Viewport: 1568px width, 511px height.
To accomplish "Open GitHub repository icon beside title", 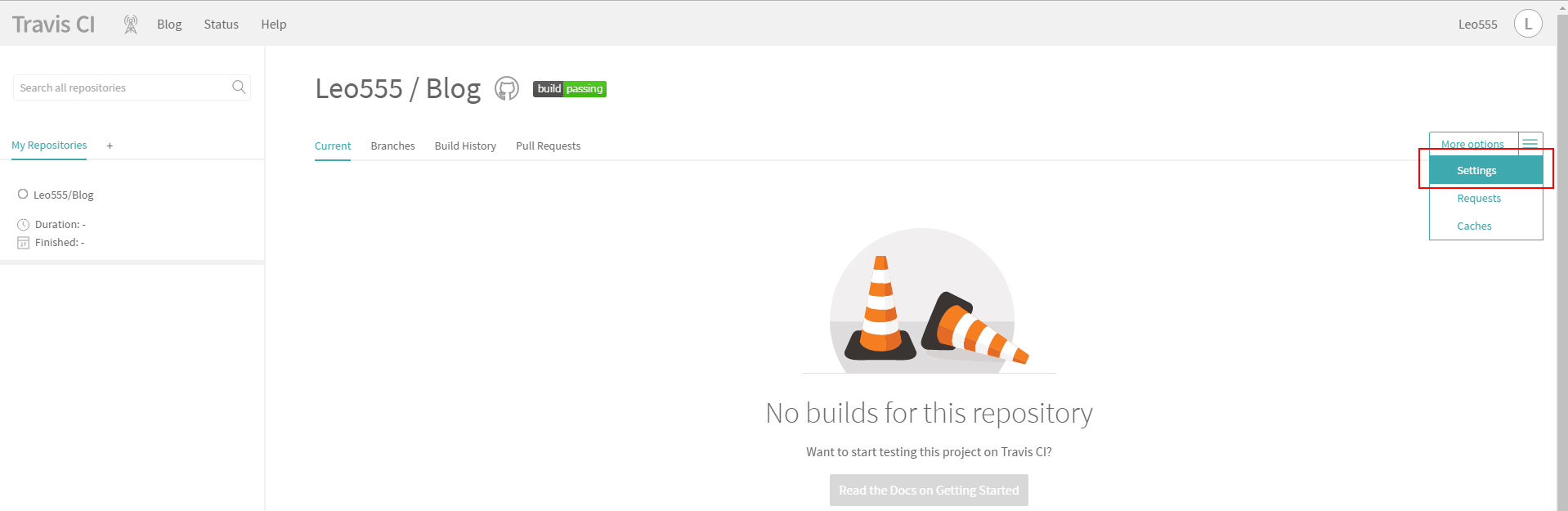I will point(507,88).
